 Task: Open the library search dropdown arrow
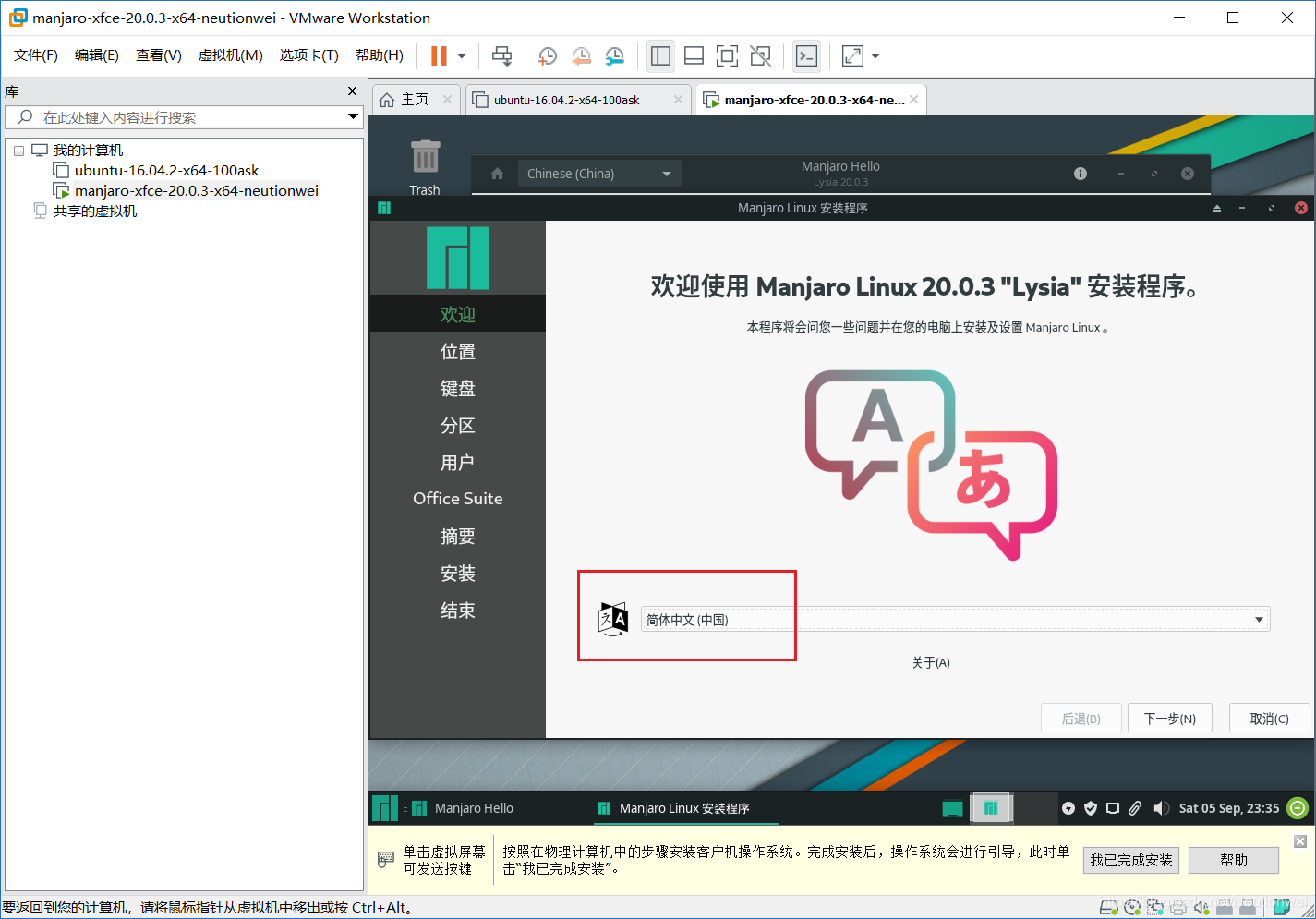click(353, 116)
